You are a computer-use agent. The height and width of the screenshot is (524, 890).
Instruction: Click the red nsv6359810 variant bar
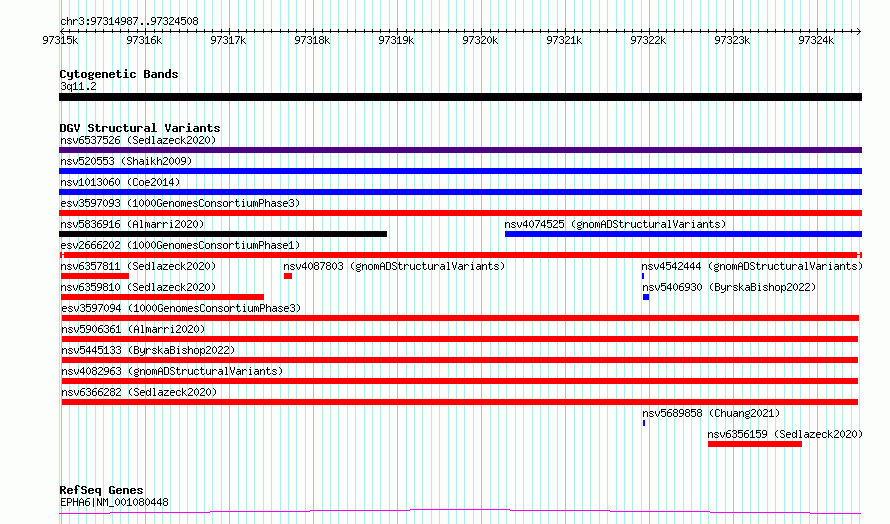tap(162, 297)
